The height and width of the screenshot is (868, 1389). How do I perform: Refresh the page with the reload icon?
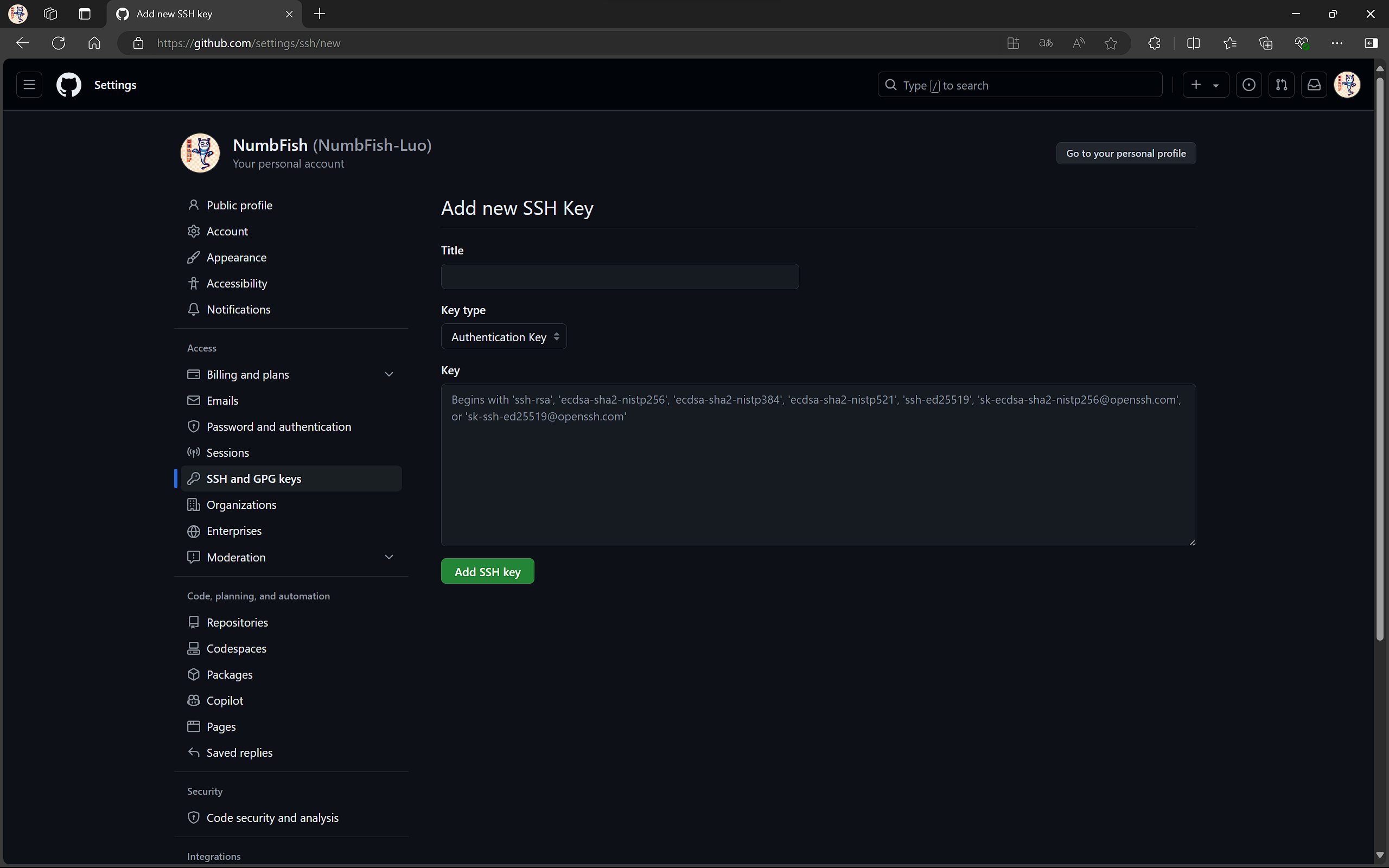(59, 43)
